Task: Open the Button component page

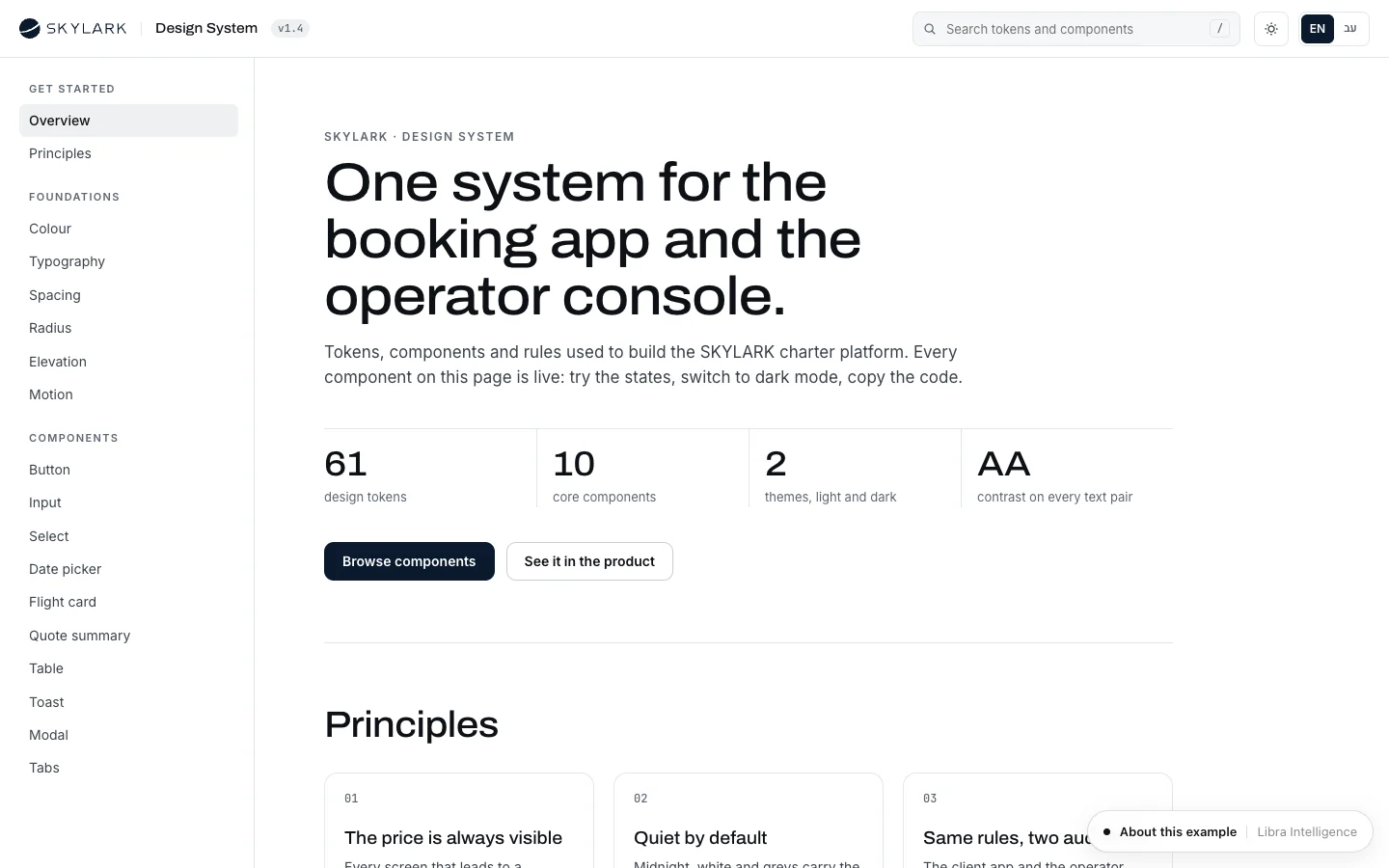Action: point(128,470)
